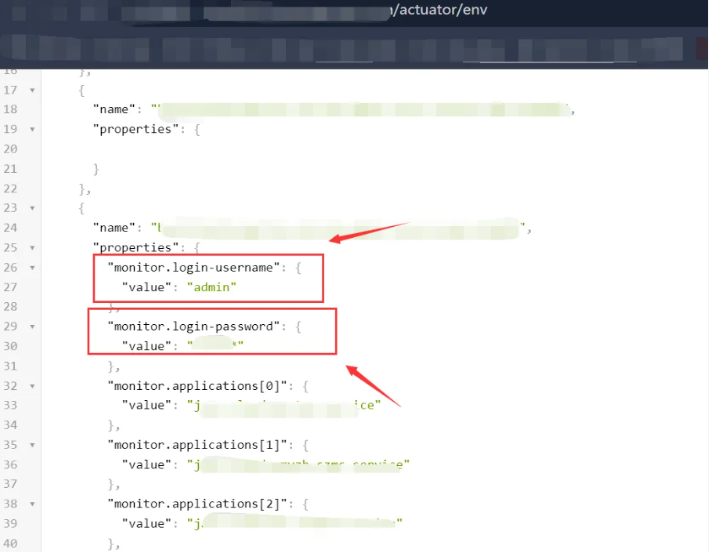Click the "name" key on line 24
709x552 pixels.
pos(114,227)
